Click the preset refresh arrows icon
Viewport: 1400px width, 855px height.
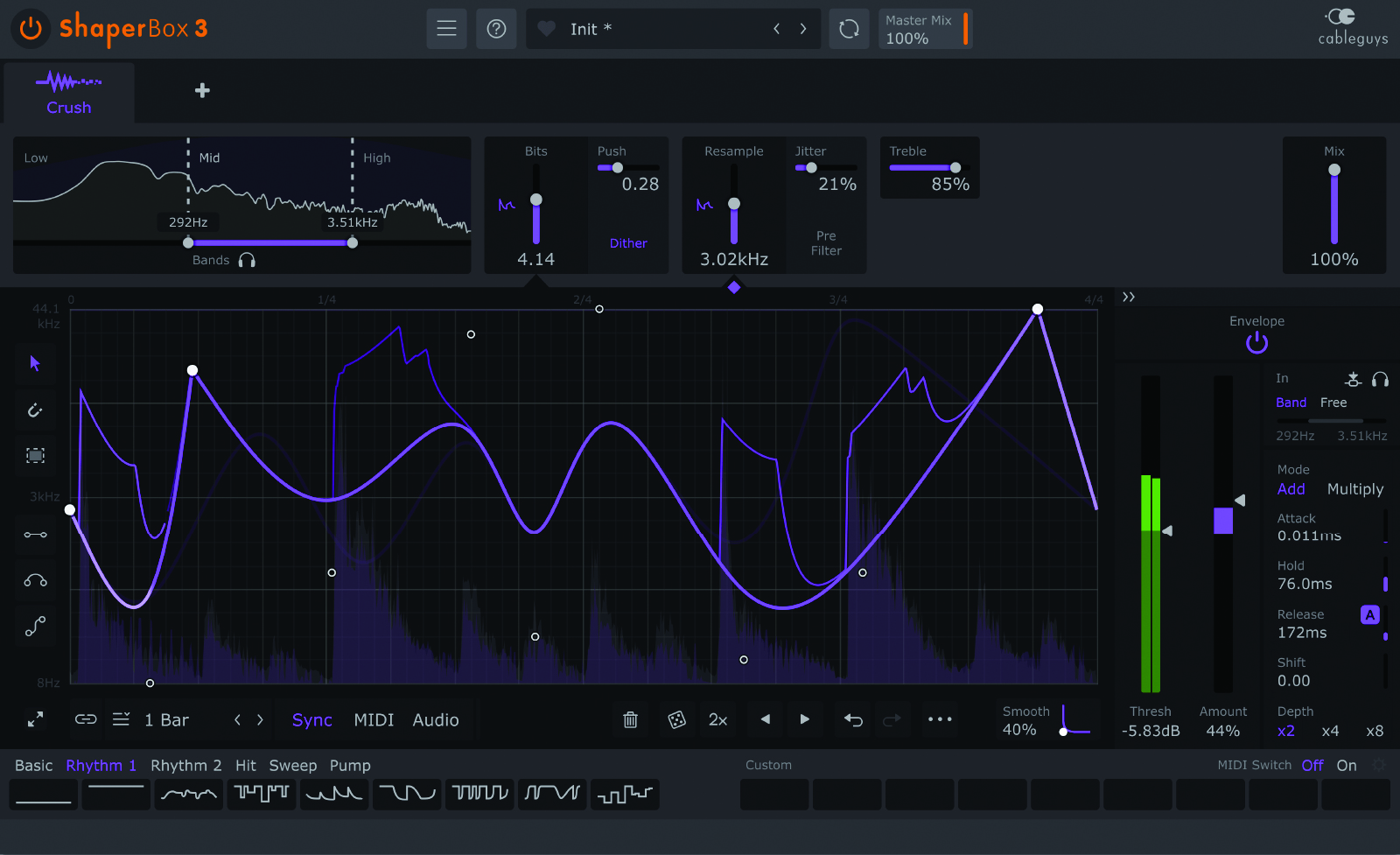[x=849, y=29]
